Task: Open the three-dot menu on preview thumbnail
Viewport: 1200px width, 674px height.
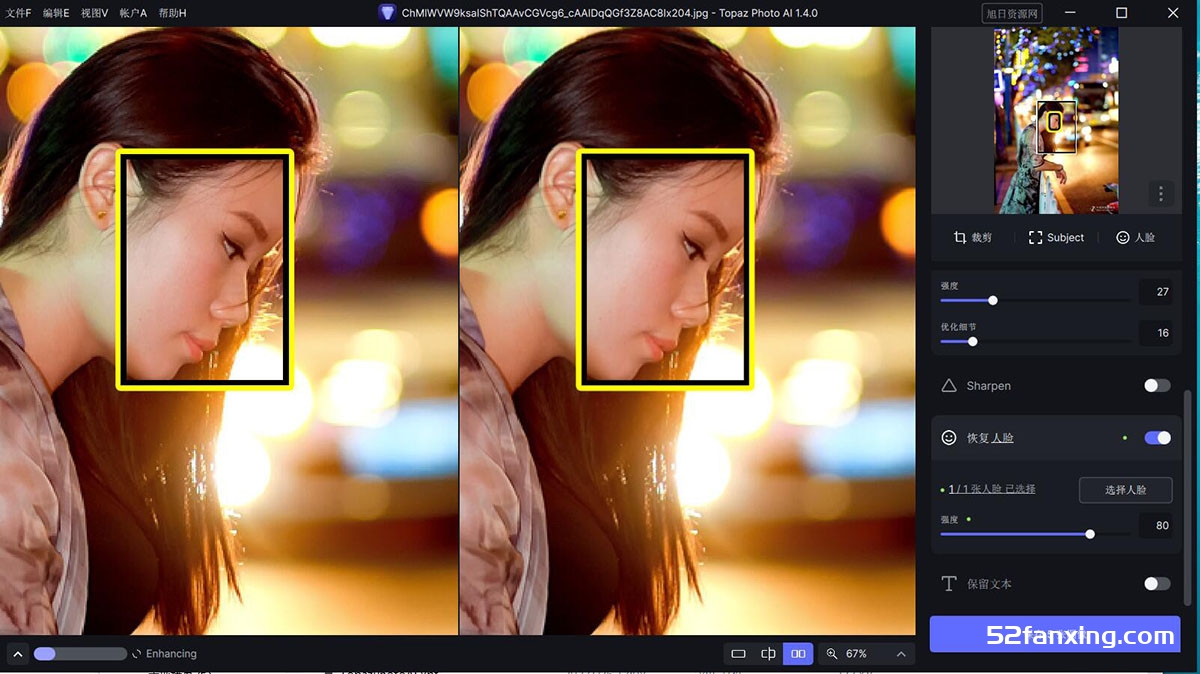Action: click(1160, 193)
